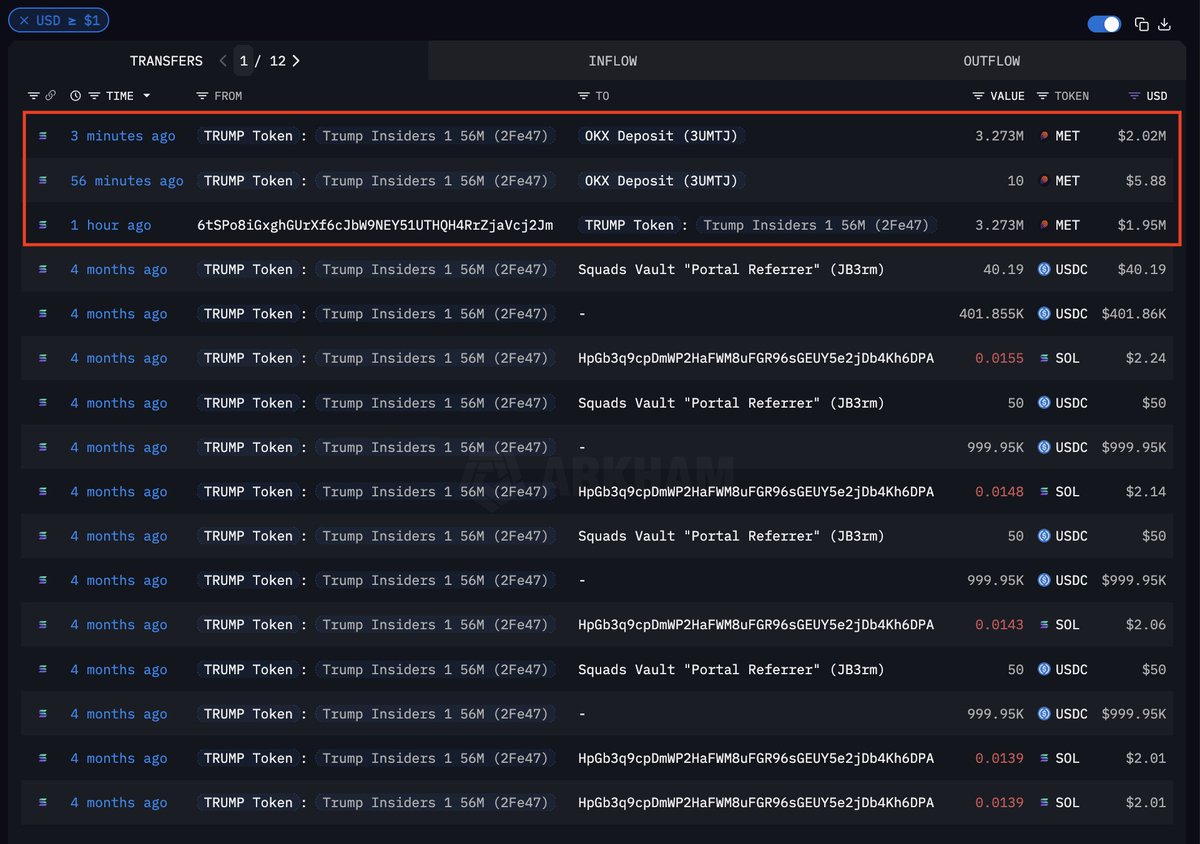Switch to the OUTFLOW tab
This screenshot has height=844, width=1200.
tap(991, 61)
